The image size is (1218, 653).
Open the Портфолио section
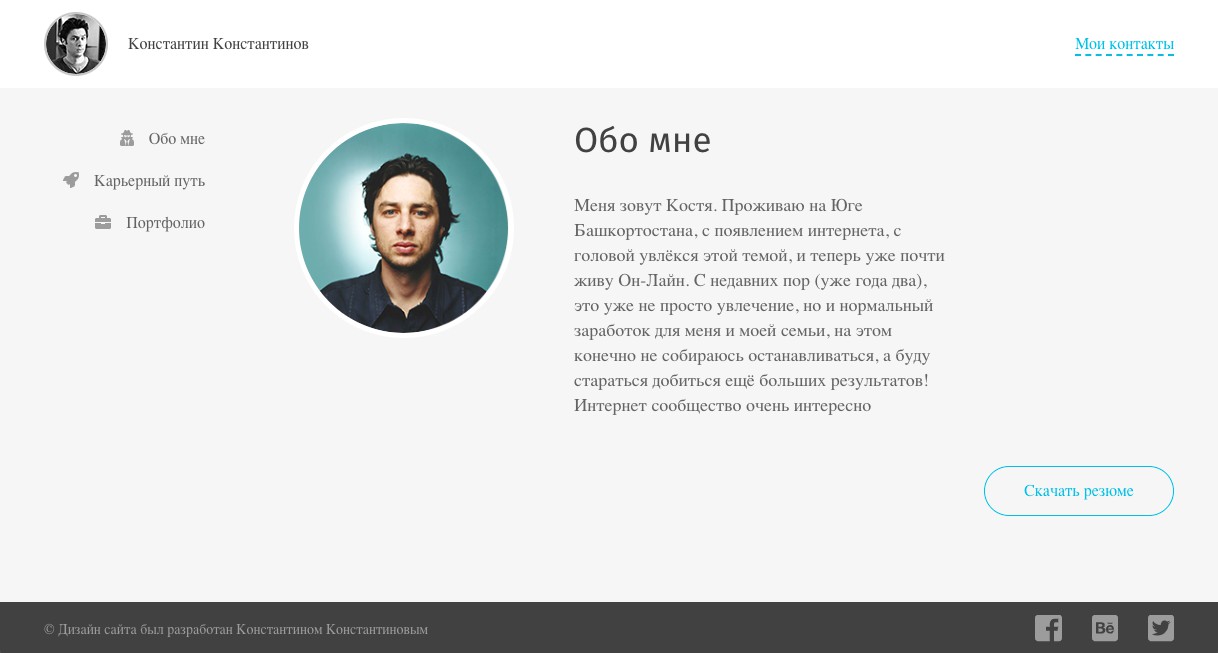(x=165, y=223)
